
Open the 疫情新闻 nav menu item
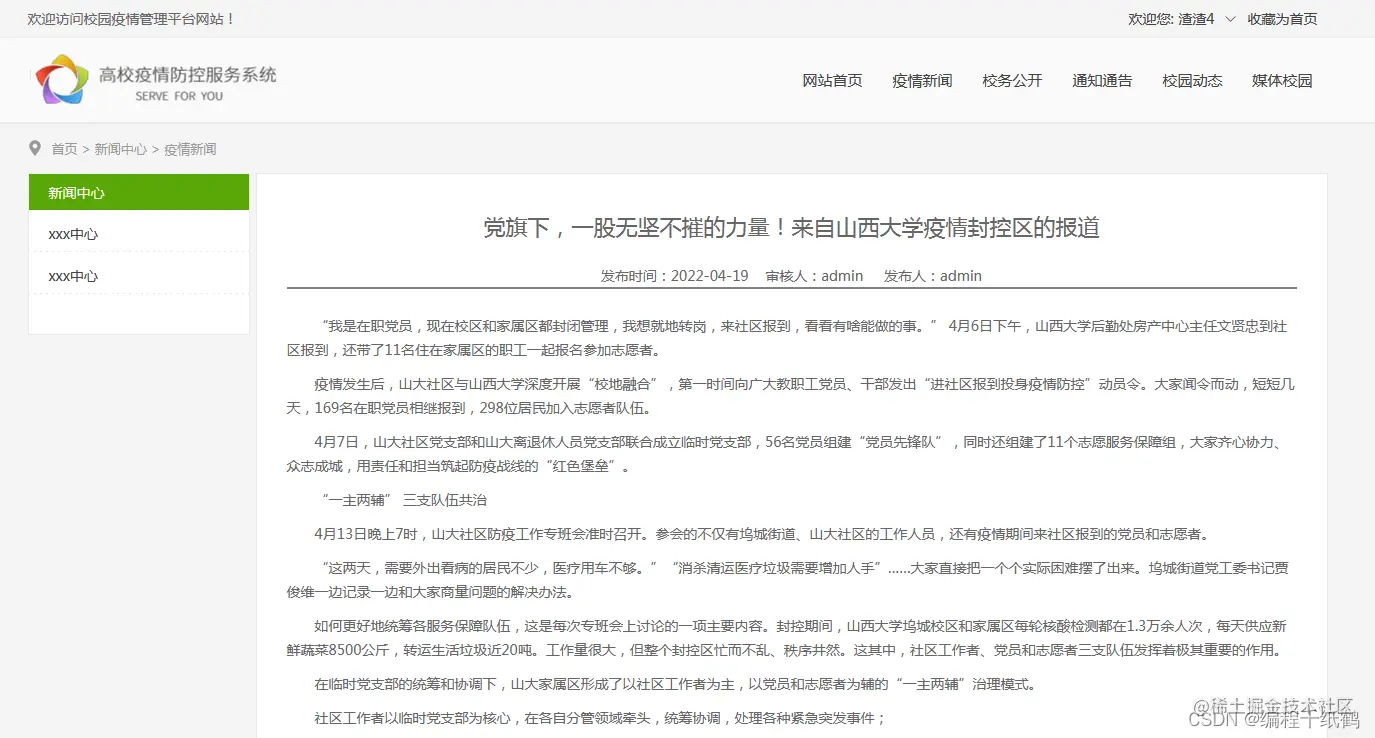pyautogui.click(x=922, y=81)
